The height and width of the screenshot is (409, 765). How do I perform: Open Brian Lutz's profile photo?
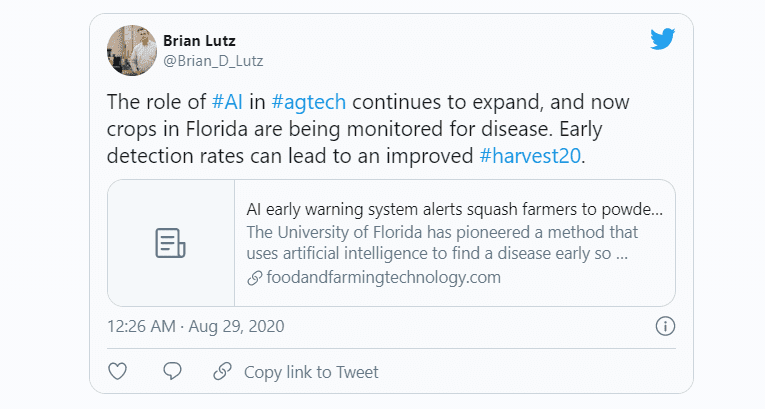point(132,50)
